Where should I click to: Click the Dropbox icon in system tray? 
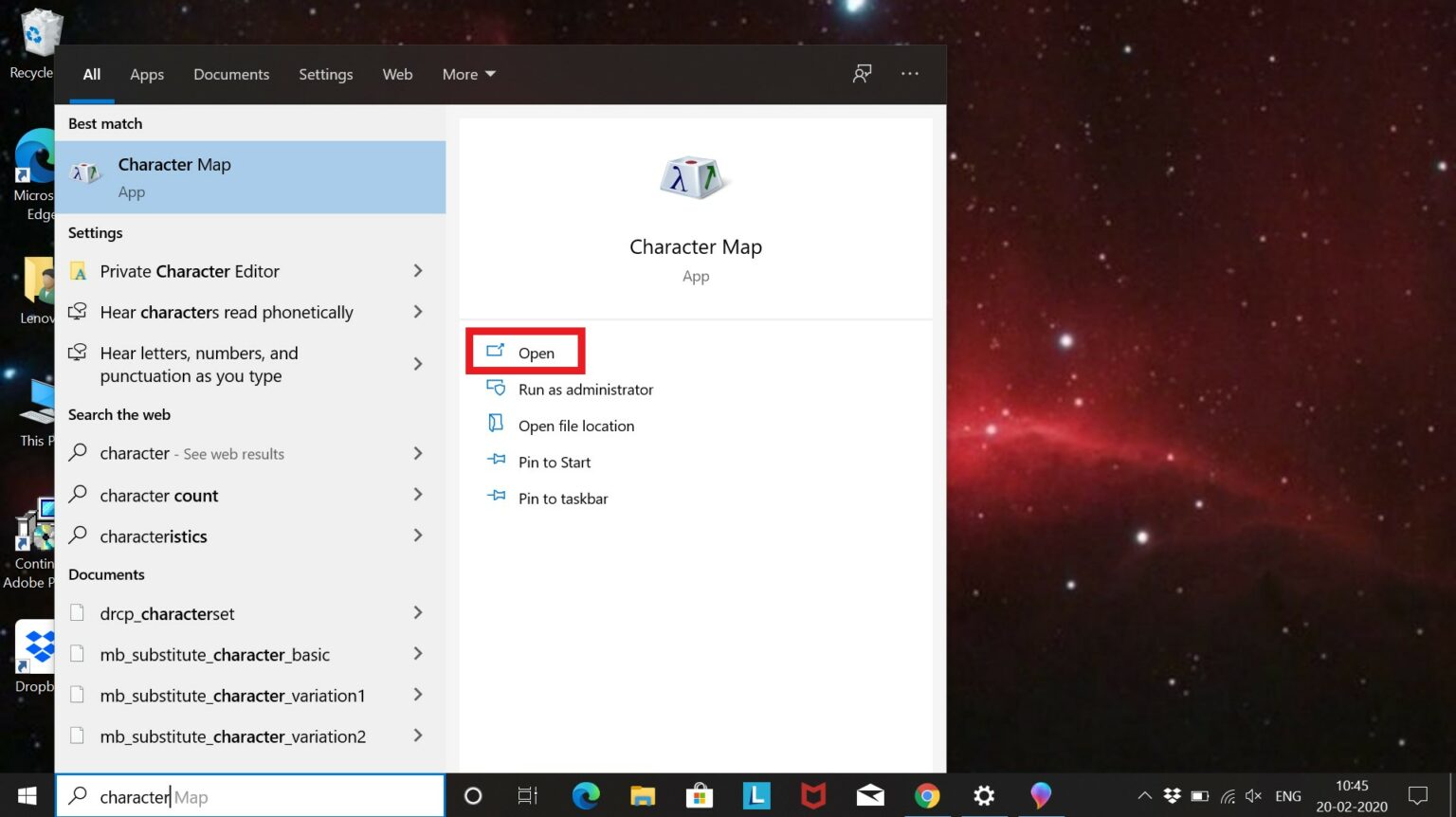(1174, 797)
